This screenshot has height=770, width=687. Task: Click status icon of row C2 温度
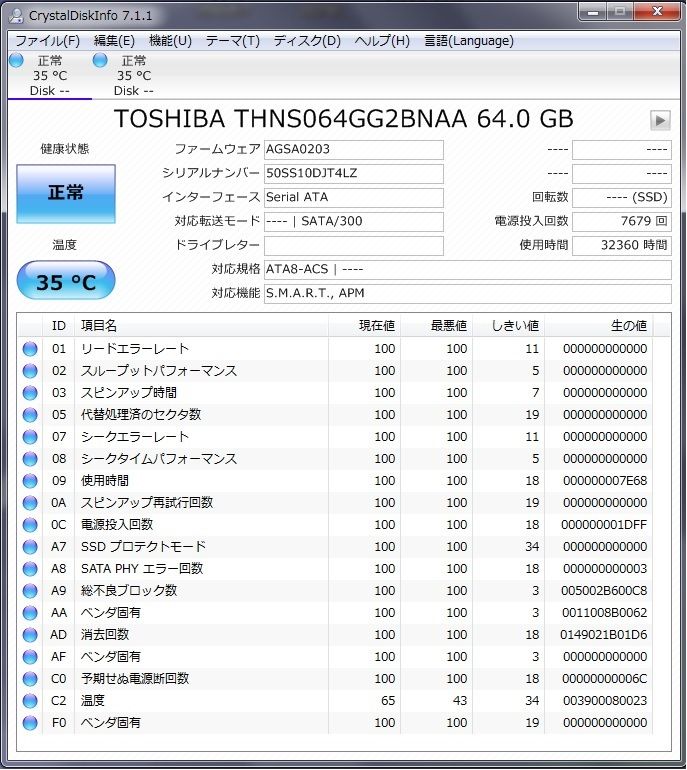pos(30,701)
